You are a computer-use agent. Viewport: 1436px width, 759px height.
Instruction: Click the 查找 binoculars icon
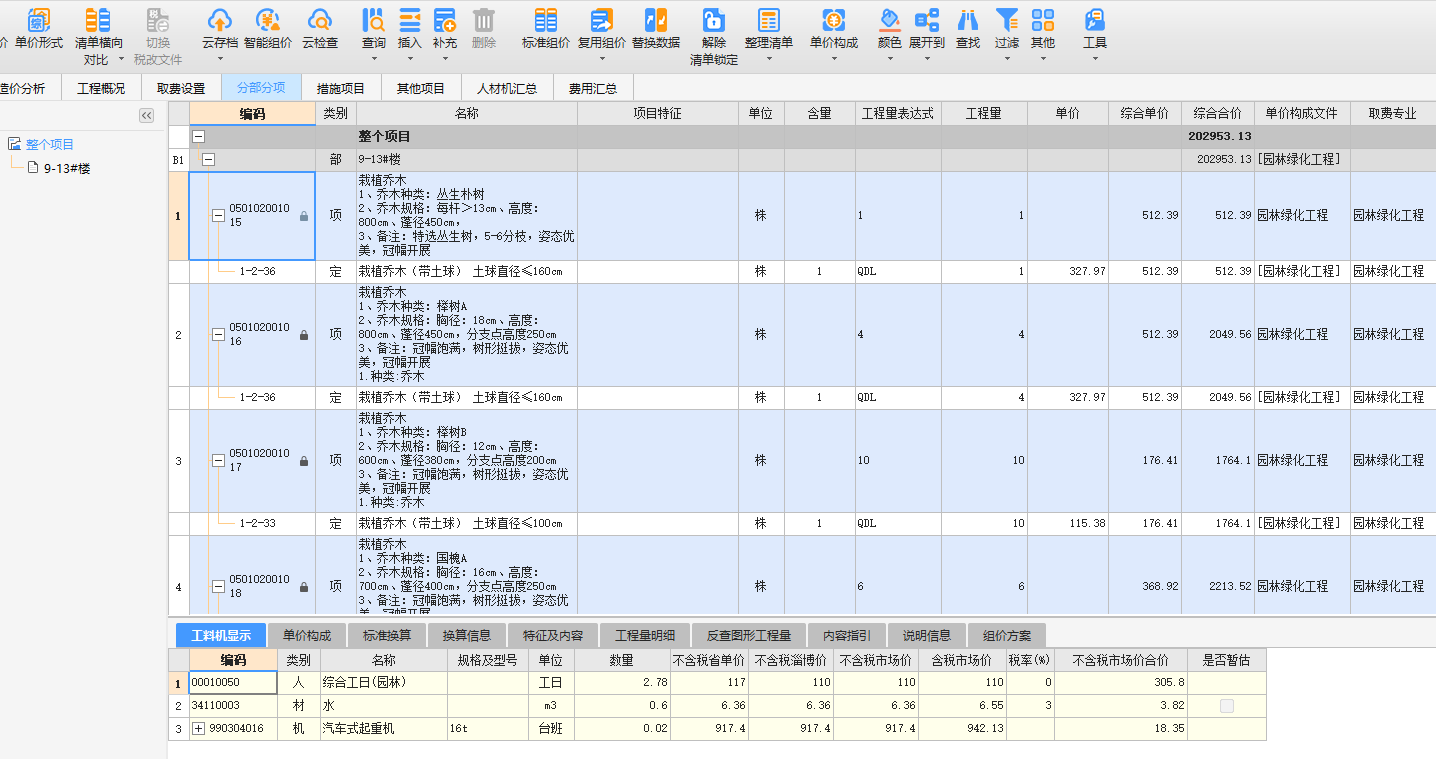coord(968,19)
